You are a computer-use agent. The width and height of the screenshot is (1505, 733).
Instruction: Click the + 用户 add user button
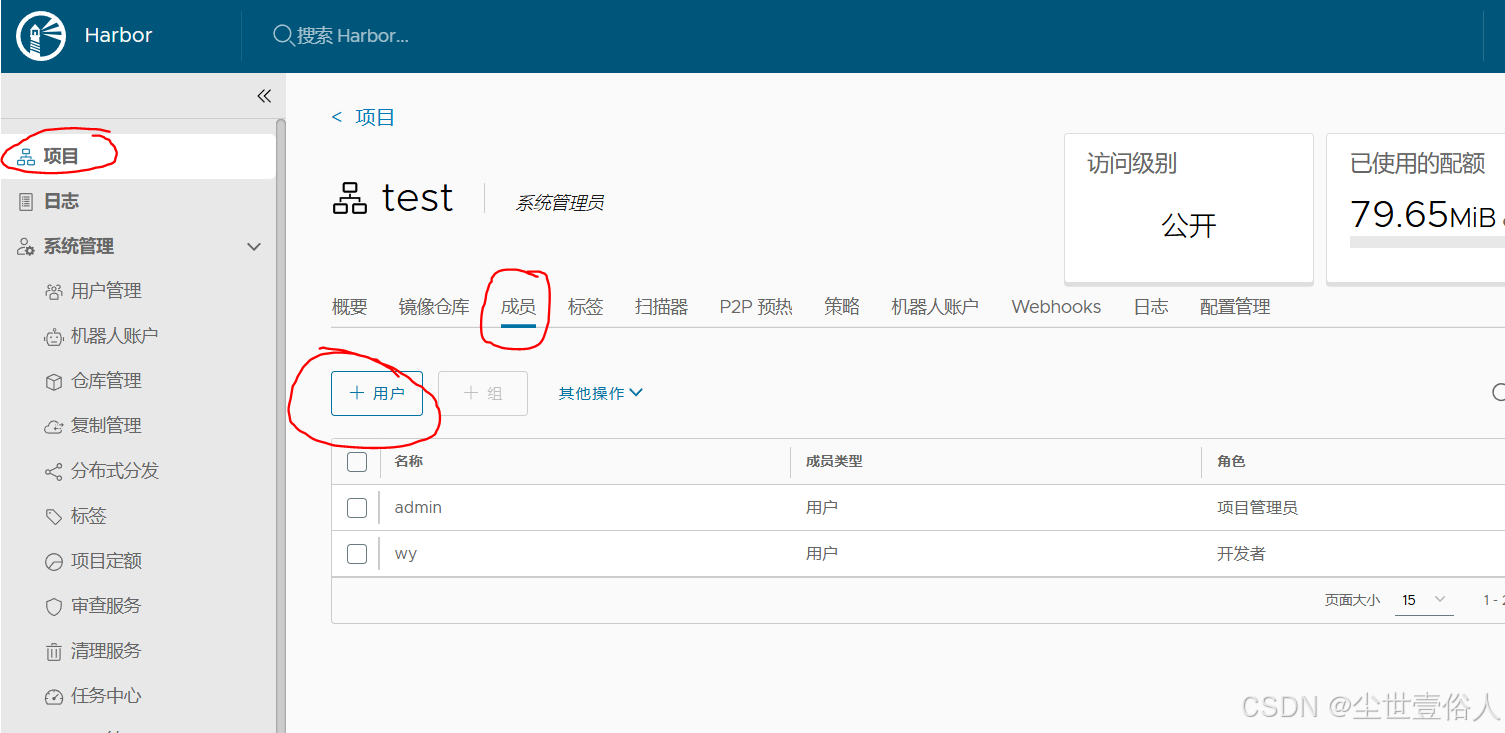(x=377, y=393)
